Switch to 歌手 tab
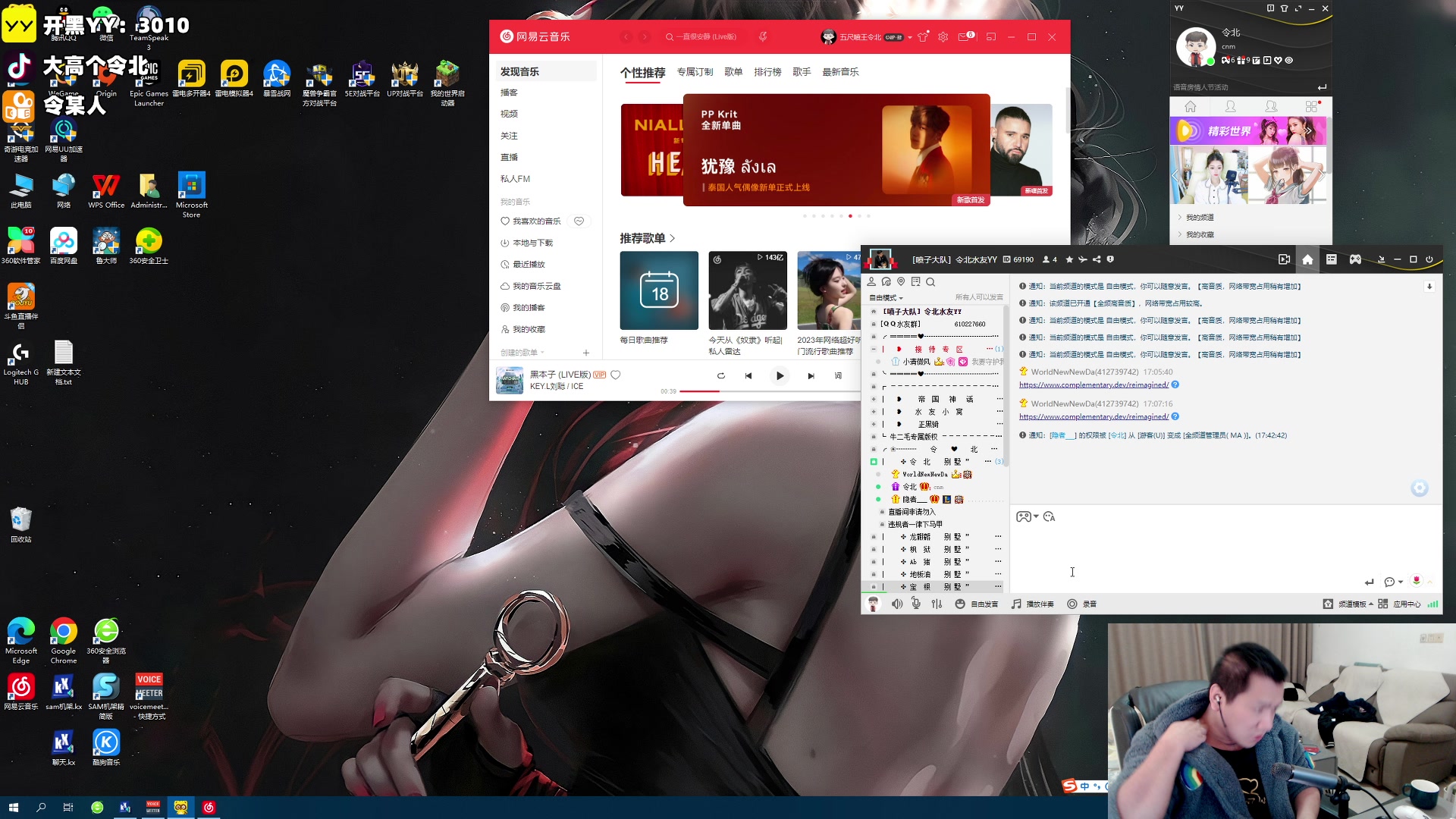 [802, 72]
